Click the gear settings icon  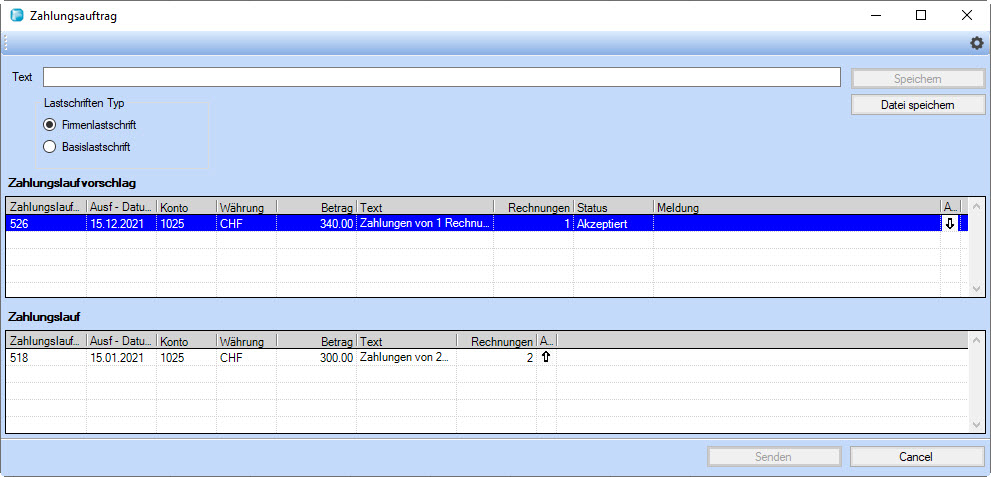[977, 43]
